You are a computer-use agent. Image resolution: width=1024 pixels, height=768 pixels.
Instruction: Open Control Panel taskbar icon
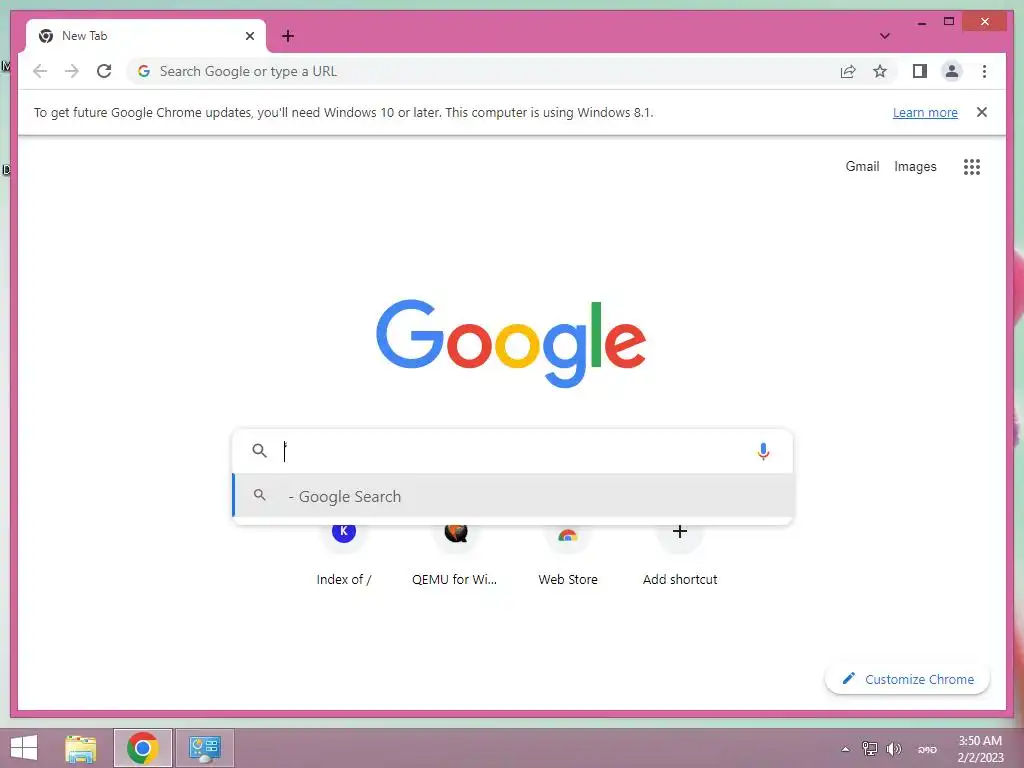(204, 748)
